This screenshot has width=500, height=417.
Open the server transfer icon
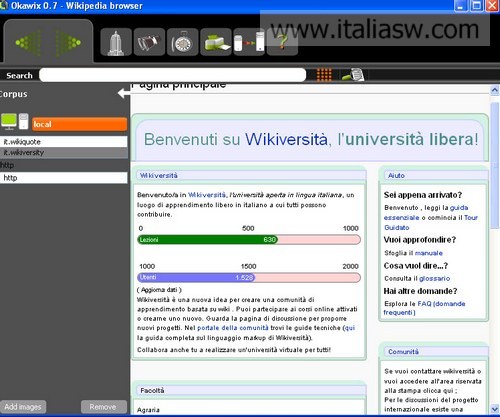click(x=249, y=42)
